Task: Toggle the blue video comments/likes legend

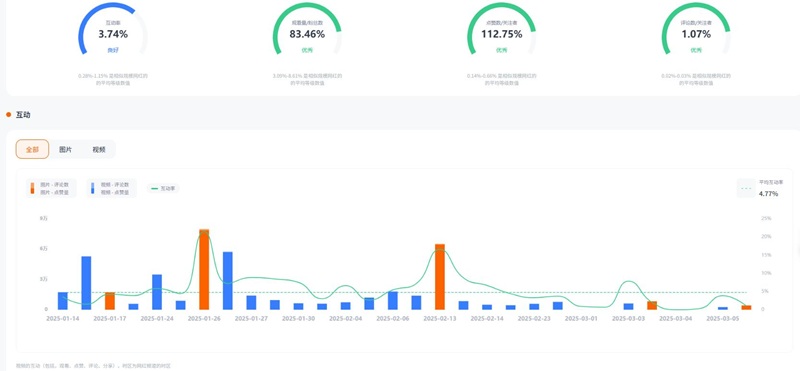Action: pos(111,188)
